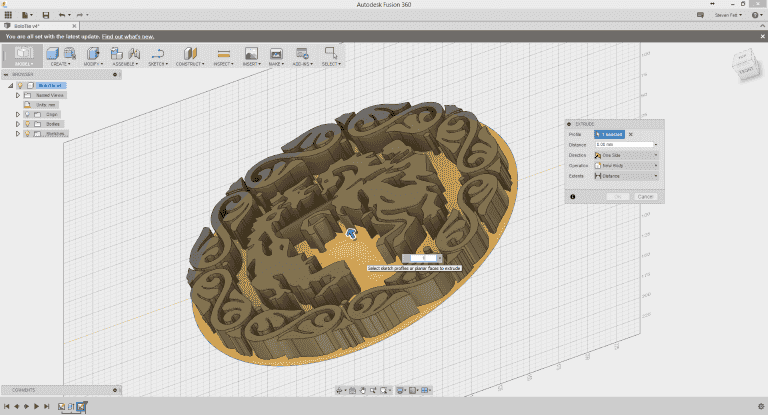768x415 pixels.
Task: Dismiss the update notification bar
Action: tap(762, 36)
